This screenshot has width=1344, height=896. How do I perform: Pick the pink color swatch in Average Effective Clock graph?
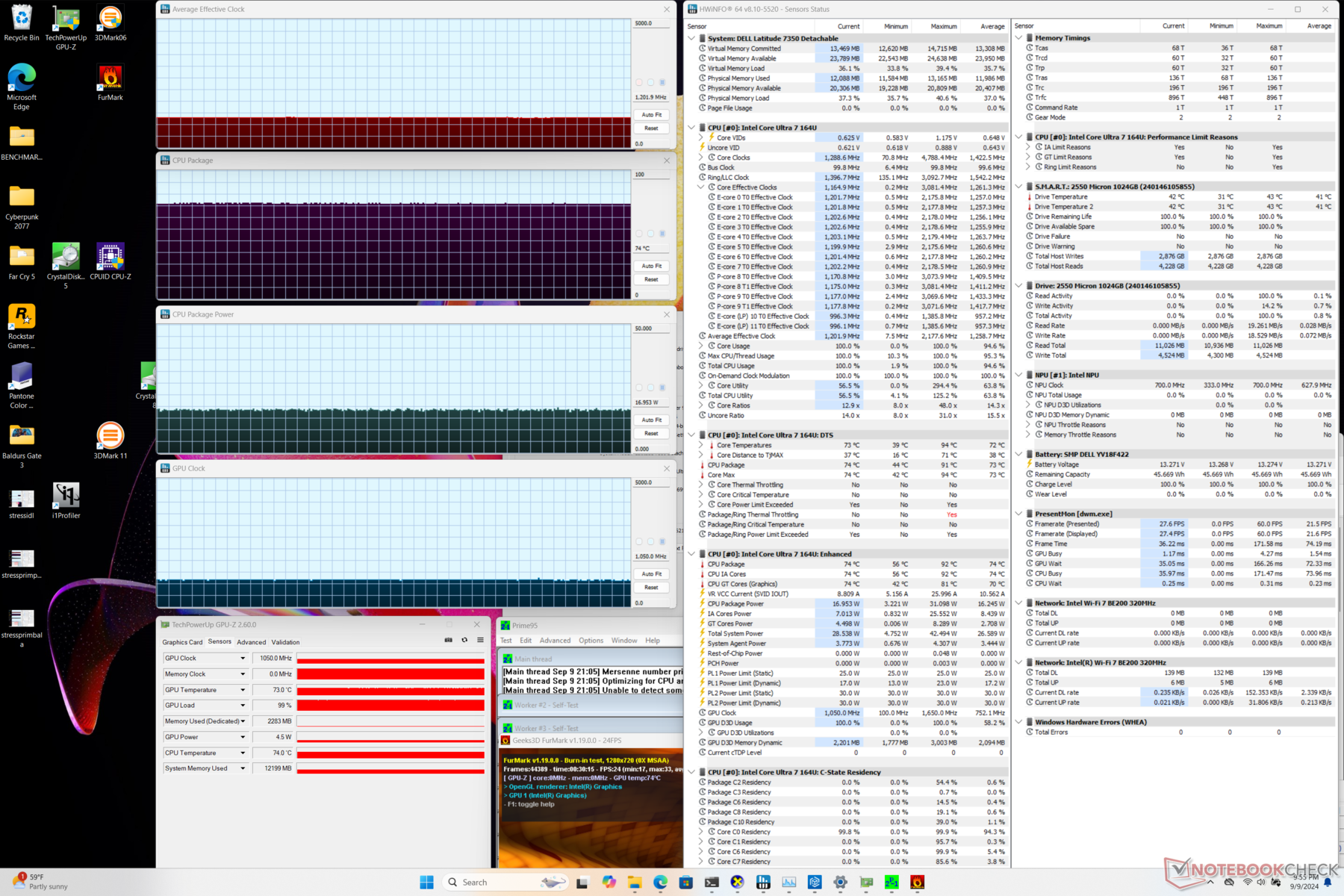(639, 82)
